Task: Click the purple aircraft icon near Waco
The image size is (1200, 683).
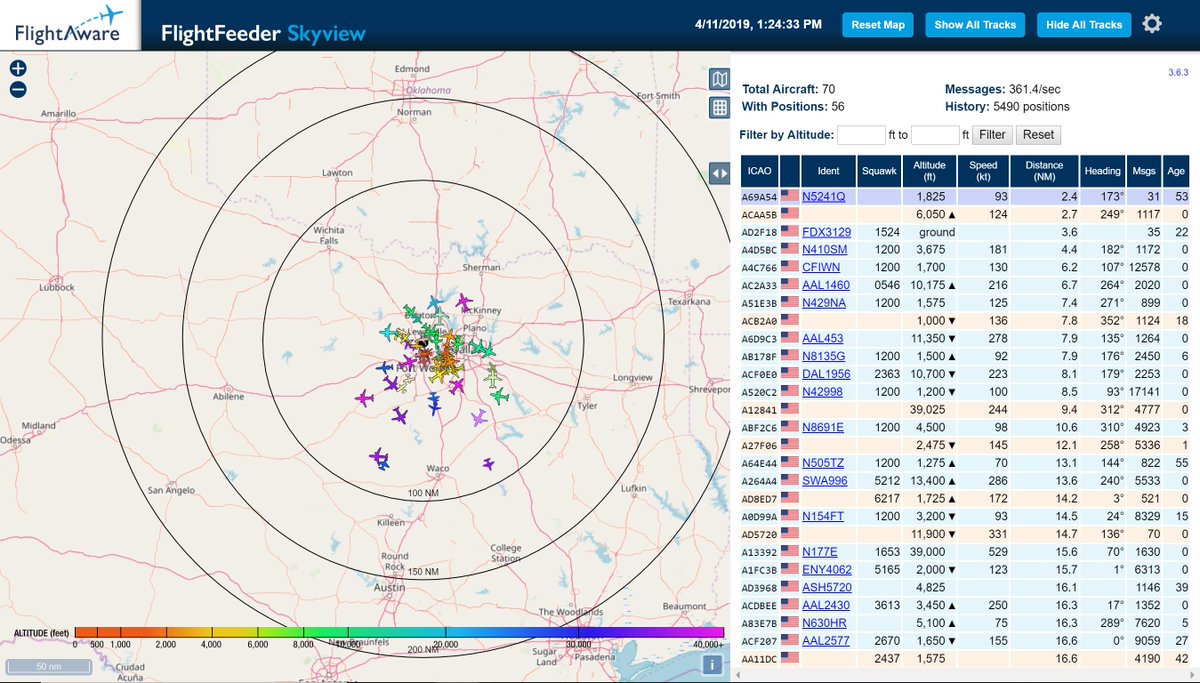Action: 488,463
